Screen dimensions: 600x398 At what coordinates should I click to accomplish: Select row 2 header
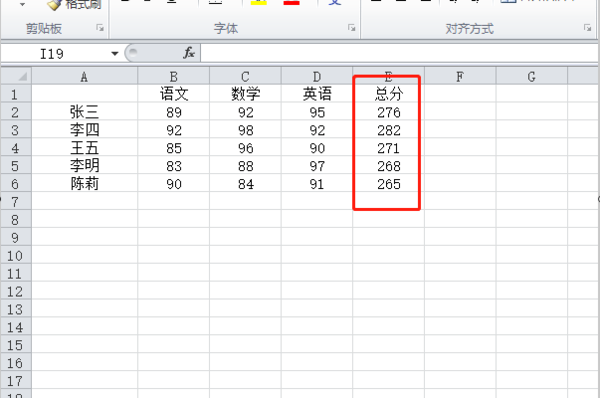[x=16, y=112]
